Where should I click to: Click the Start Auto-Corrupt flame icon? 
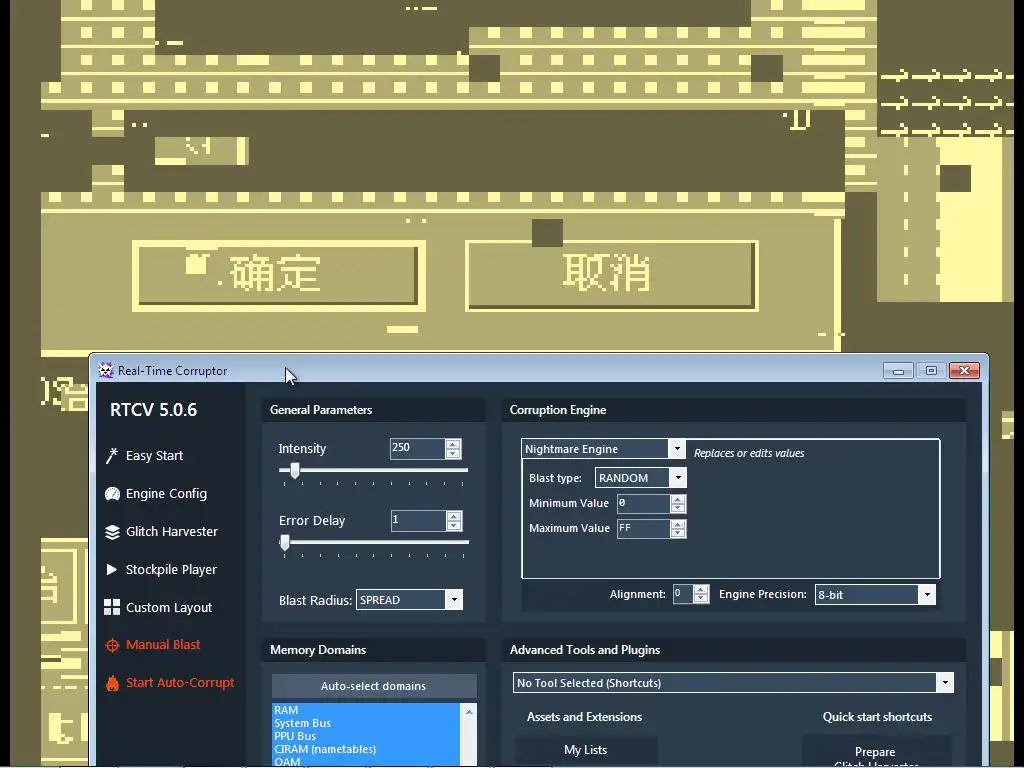112,683
